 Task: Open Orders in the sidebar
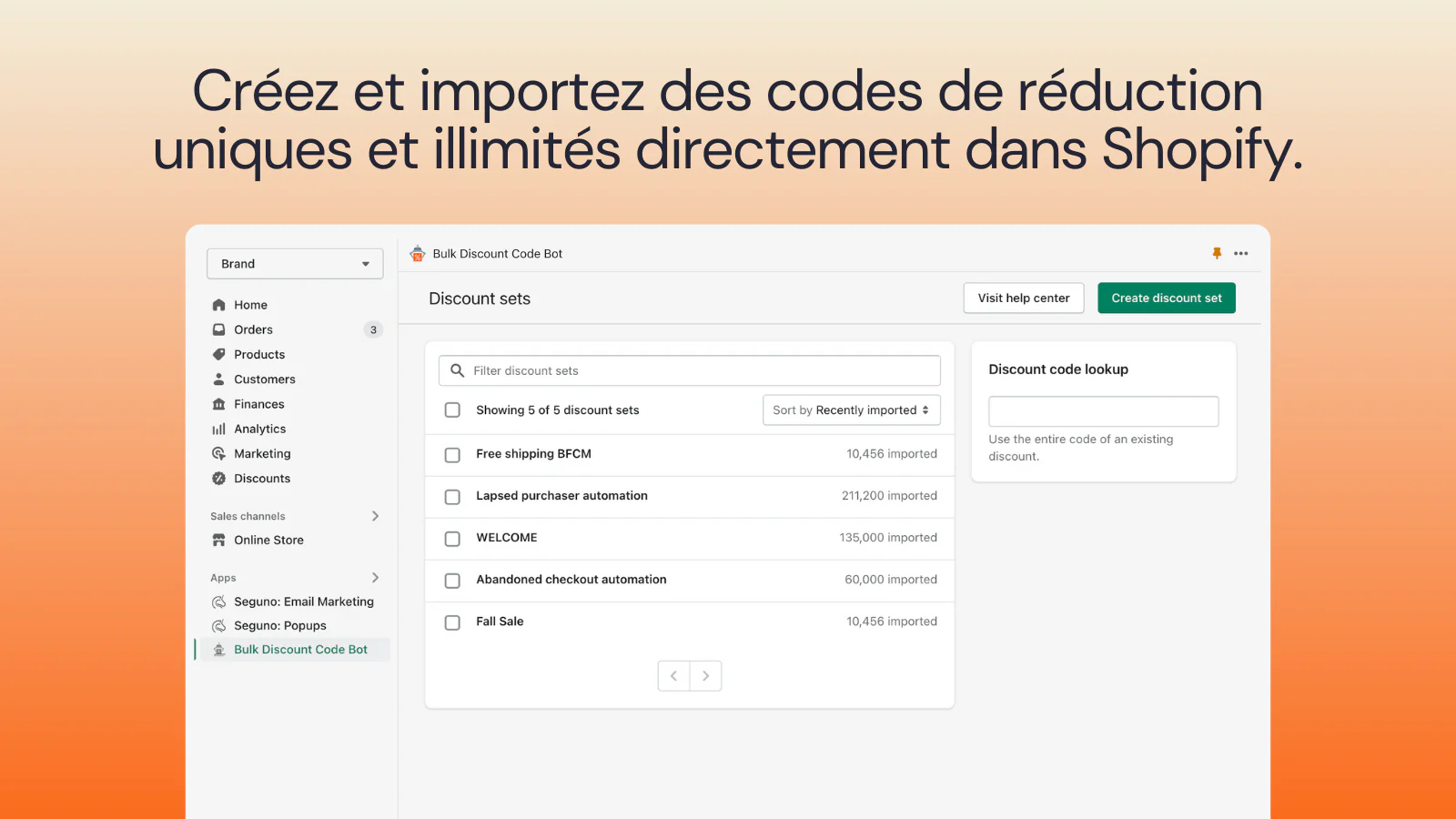point(253,329)
